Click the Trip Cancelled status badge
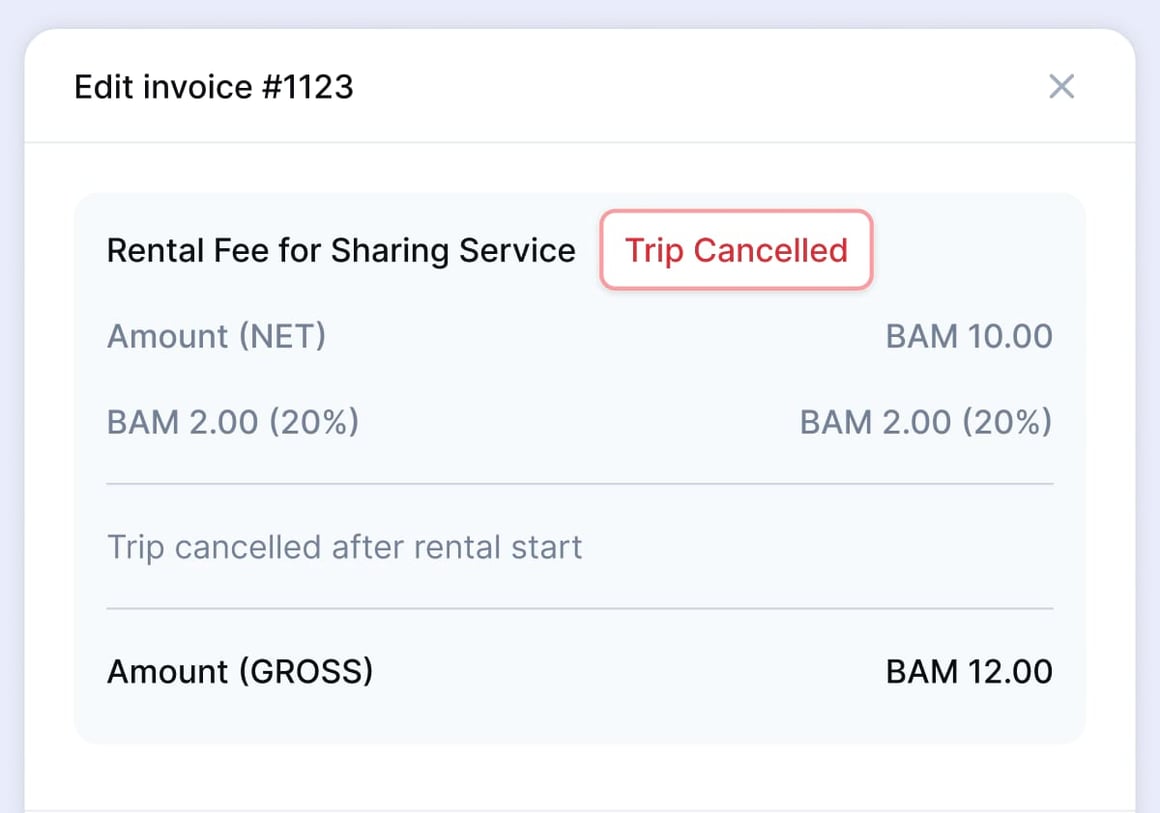This screenshot has height=813, width=1160. pos(735,250)
